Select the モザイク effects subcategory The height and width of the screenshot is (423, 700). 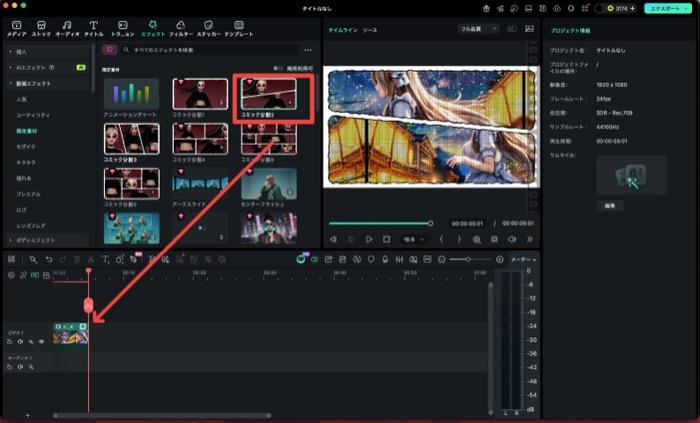(x=25, y=146)
